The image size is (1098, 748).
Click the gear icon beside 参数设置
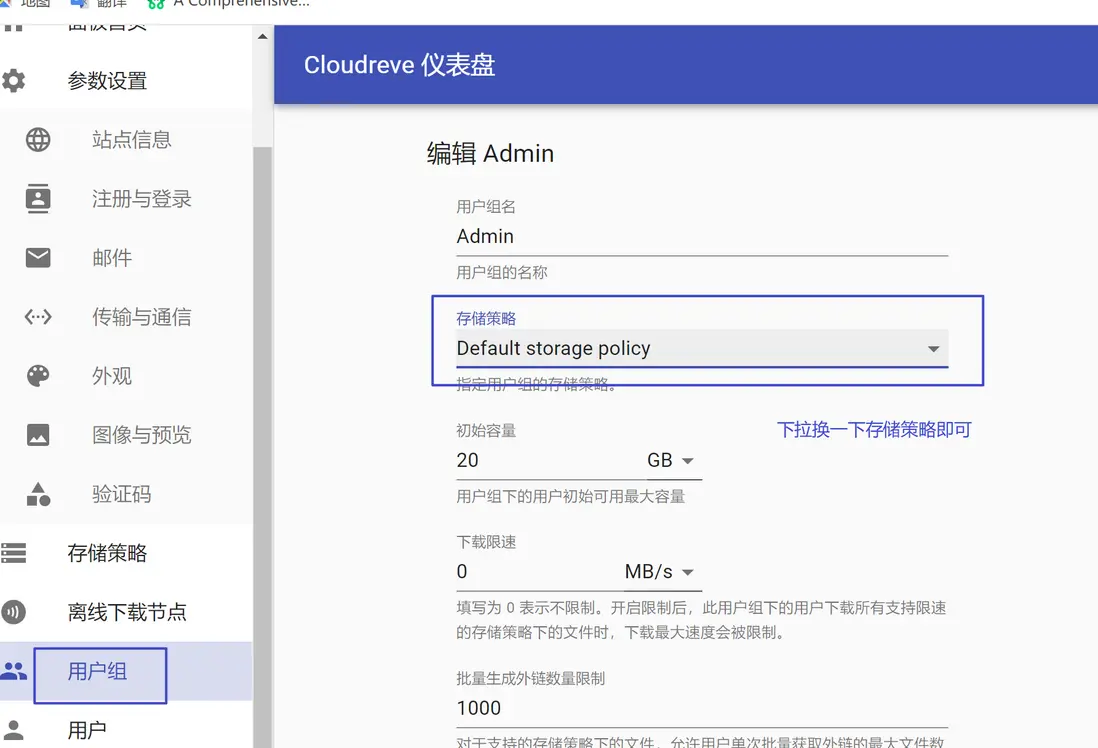point(13,81)
